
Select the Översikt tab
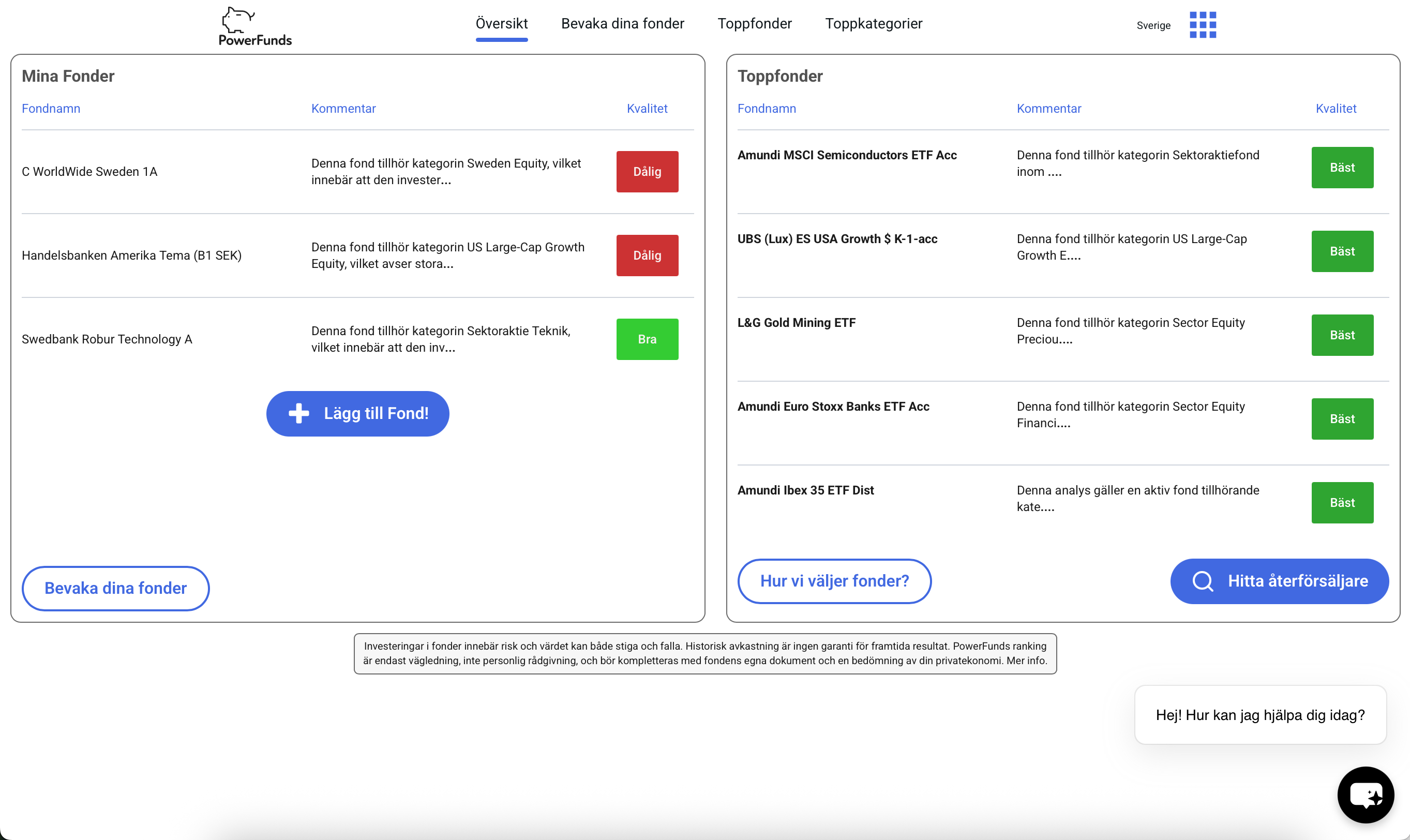click(x=501, y=24)
